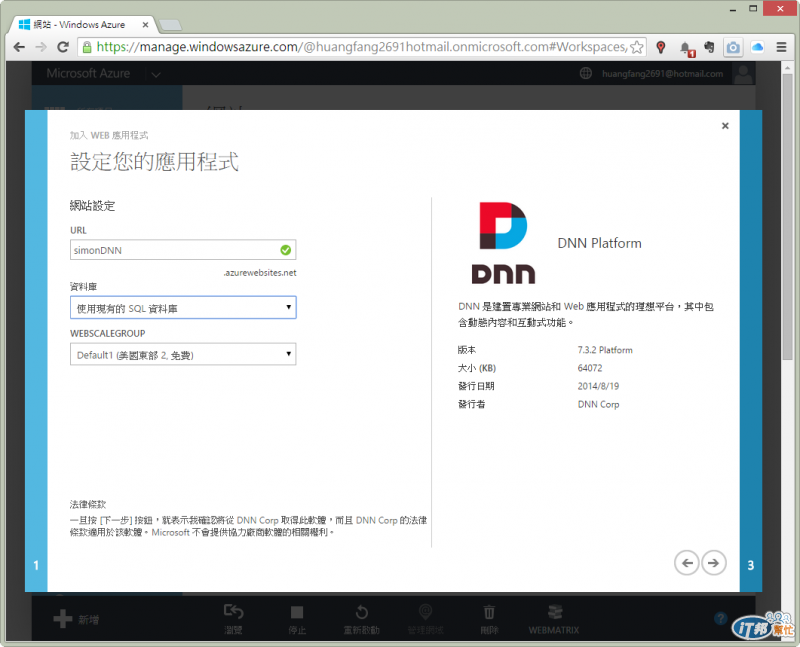
Task: Click the simonDNN URL input field
Action: (x=183, y=250)
